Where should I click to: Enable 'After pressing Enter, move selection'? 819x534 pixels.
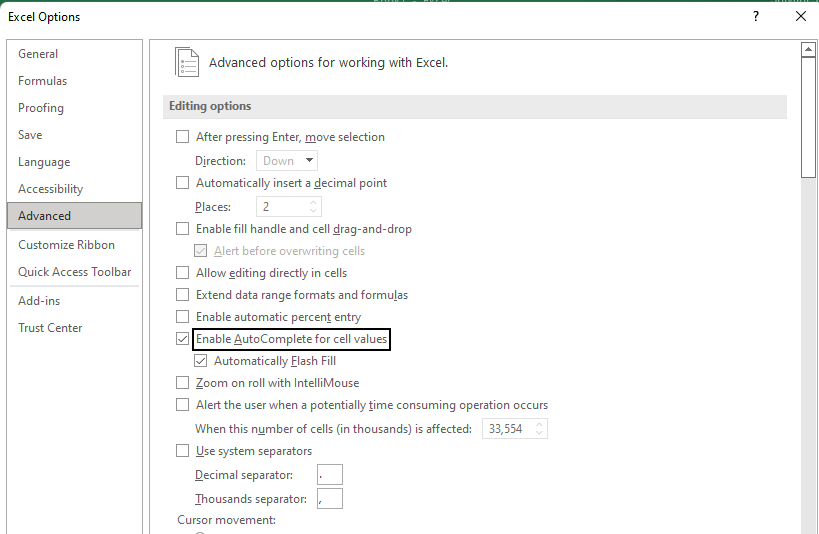182,137
